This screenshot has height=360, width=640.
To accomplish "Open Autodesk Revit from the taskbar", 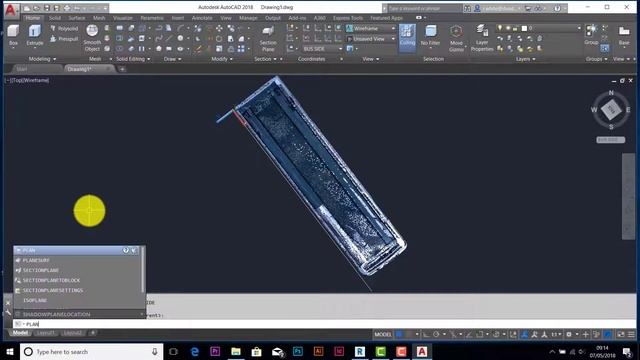I will tap(360, 351).
